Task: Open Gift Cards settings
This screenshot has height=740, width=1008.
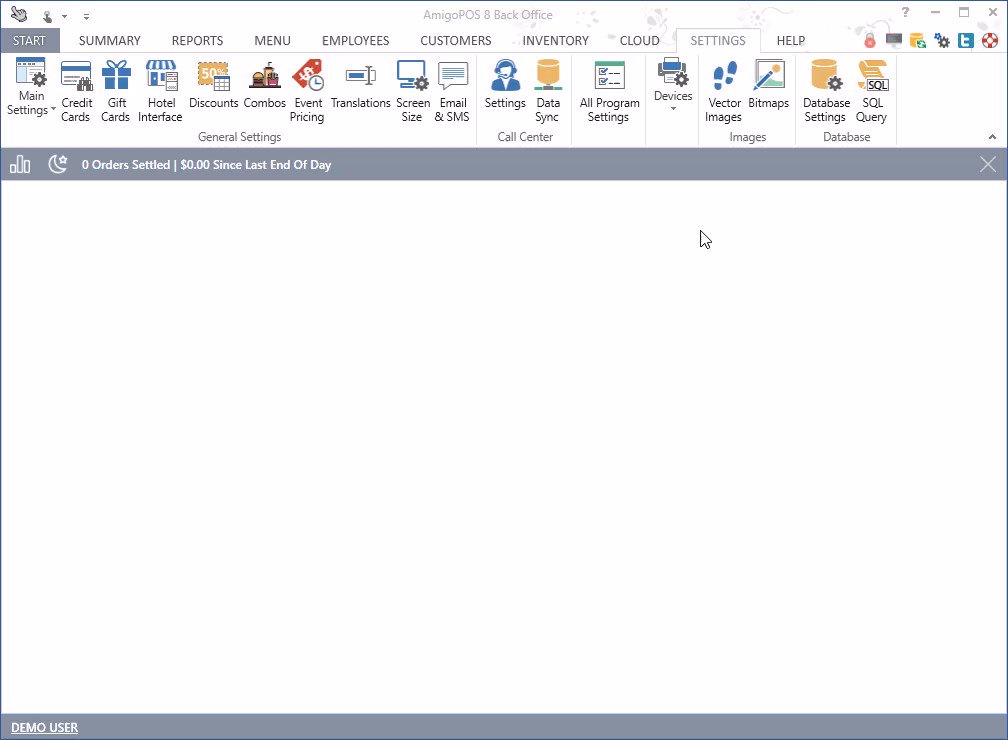Action: 115,90
